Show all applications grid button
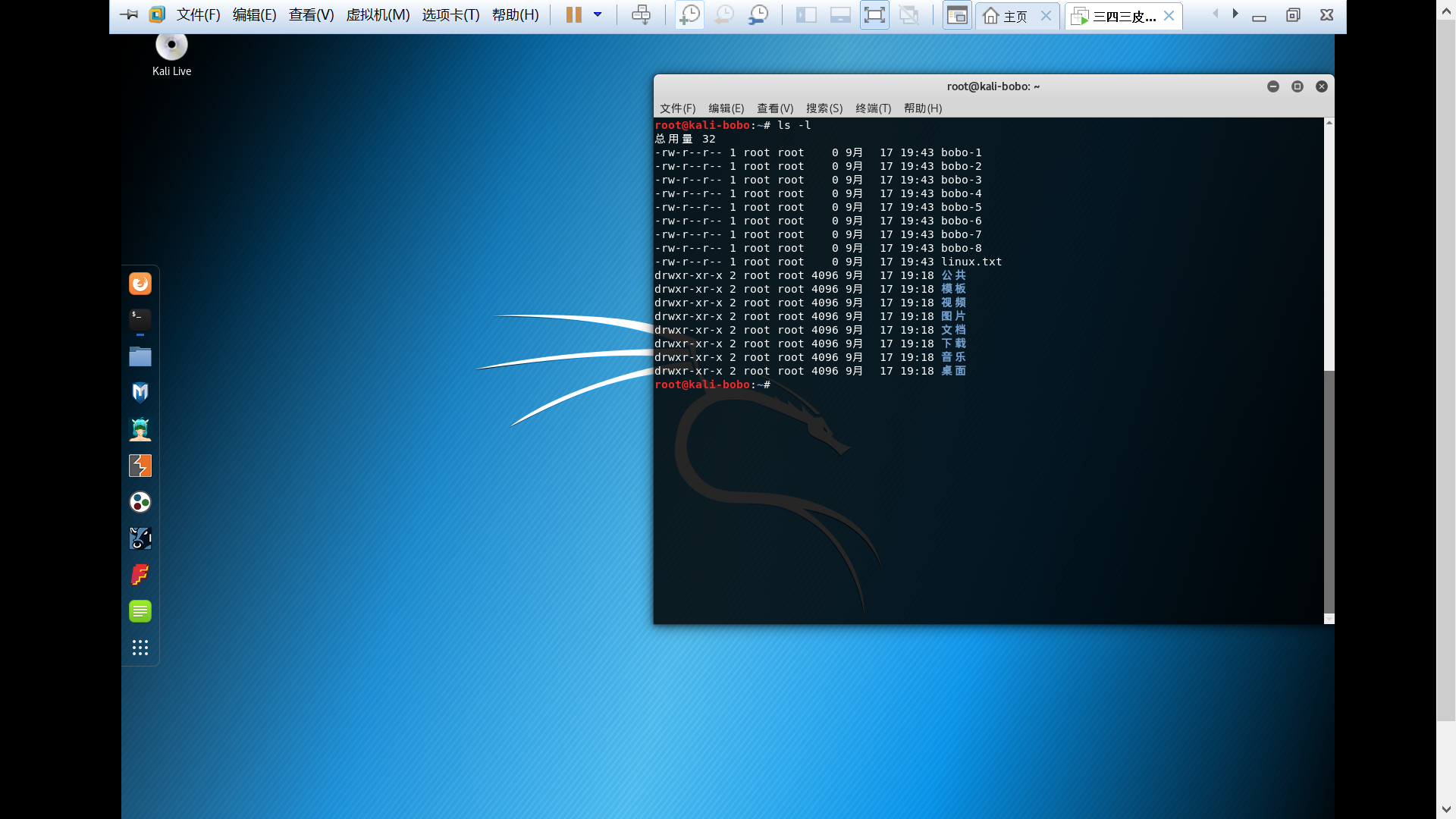Screen dimensions: 1456x819 (x=140, y=648)
